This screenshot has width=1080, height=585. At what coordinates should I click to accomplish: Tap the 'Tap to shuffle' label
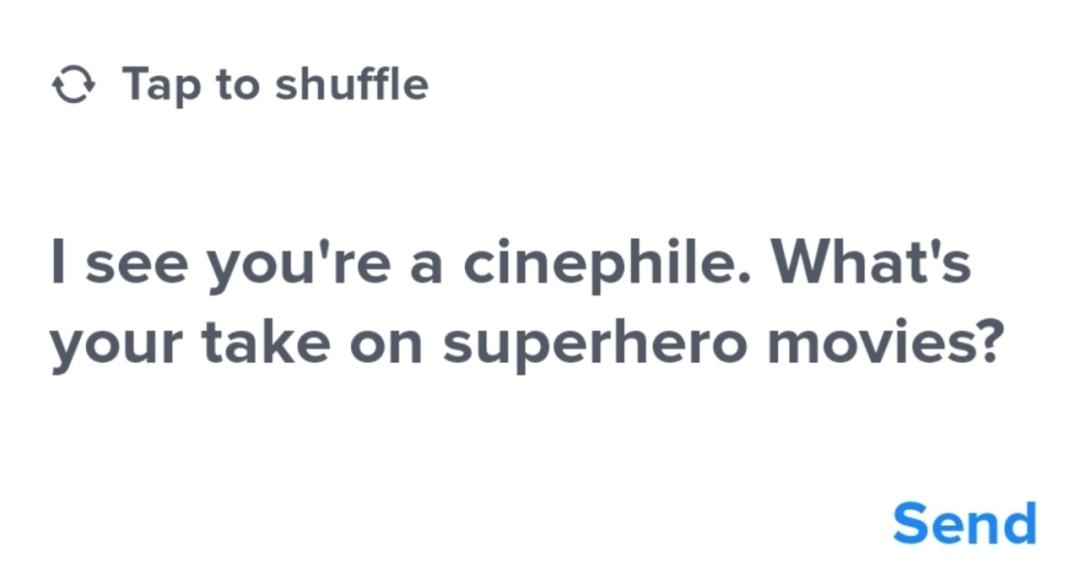[275, 84]
